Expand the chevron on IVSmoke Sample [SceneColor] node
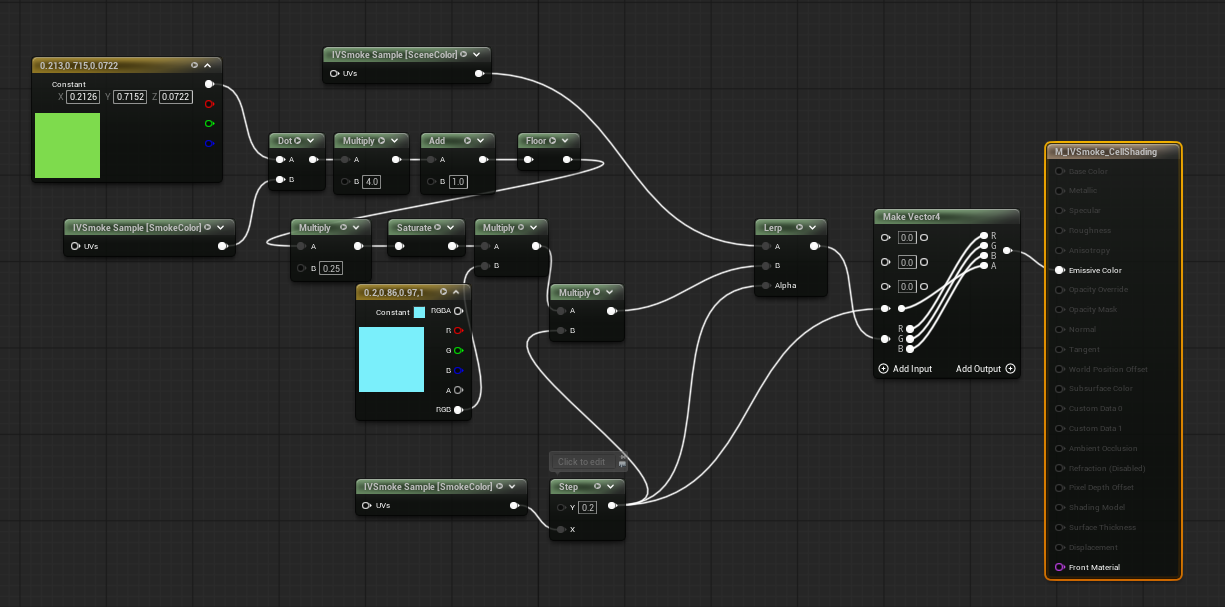1225x607 pixels. [477, 55]
